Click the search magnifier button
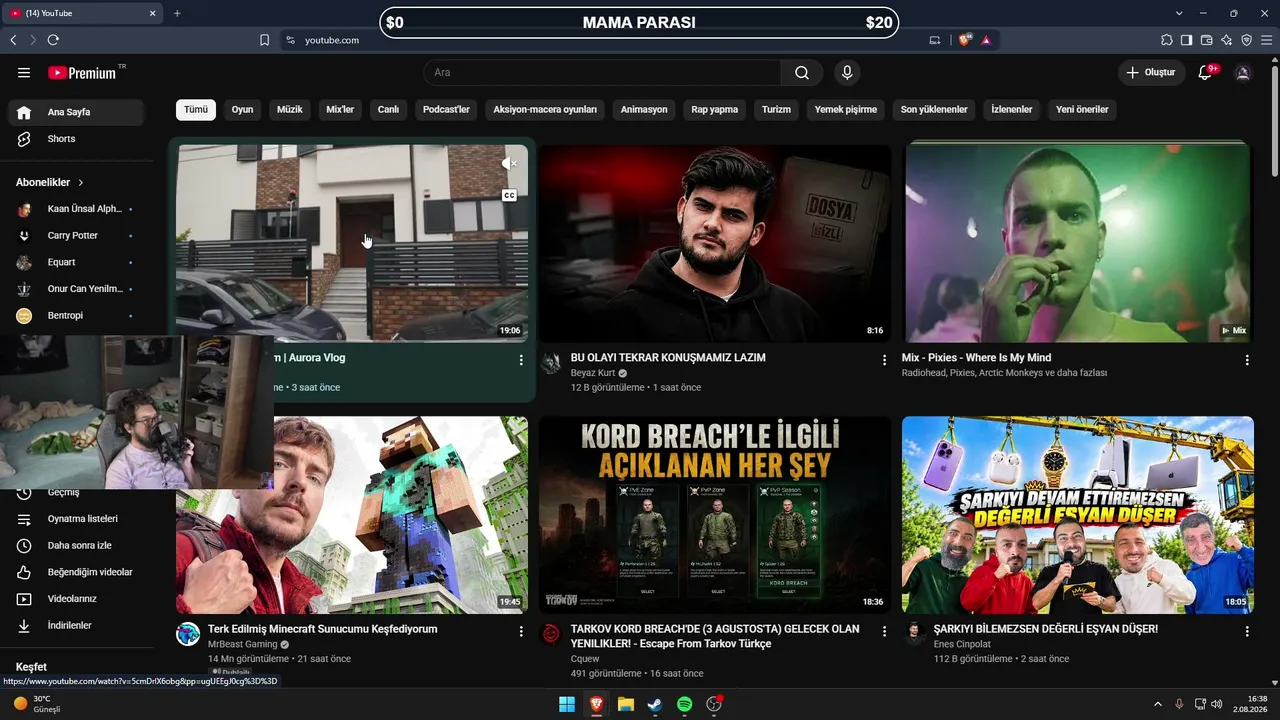 tap(802, 73)
